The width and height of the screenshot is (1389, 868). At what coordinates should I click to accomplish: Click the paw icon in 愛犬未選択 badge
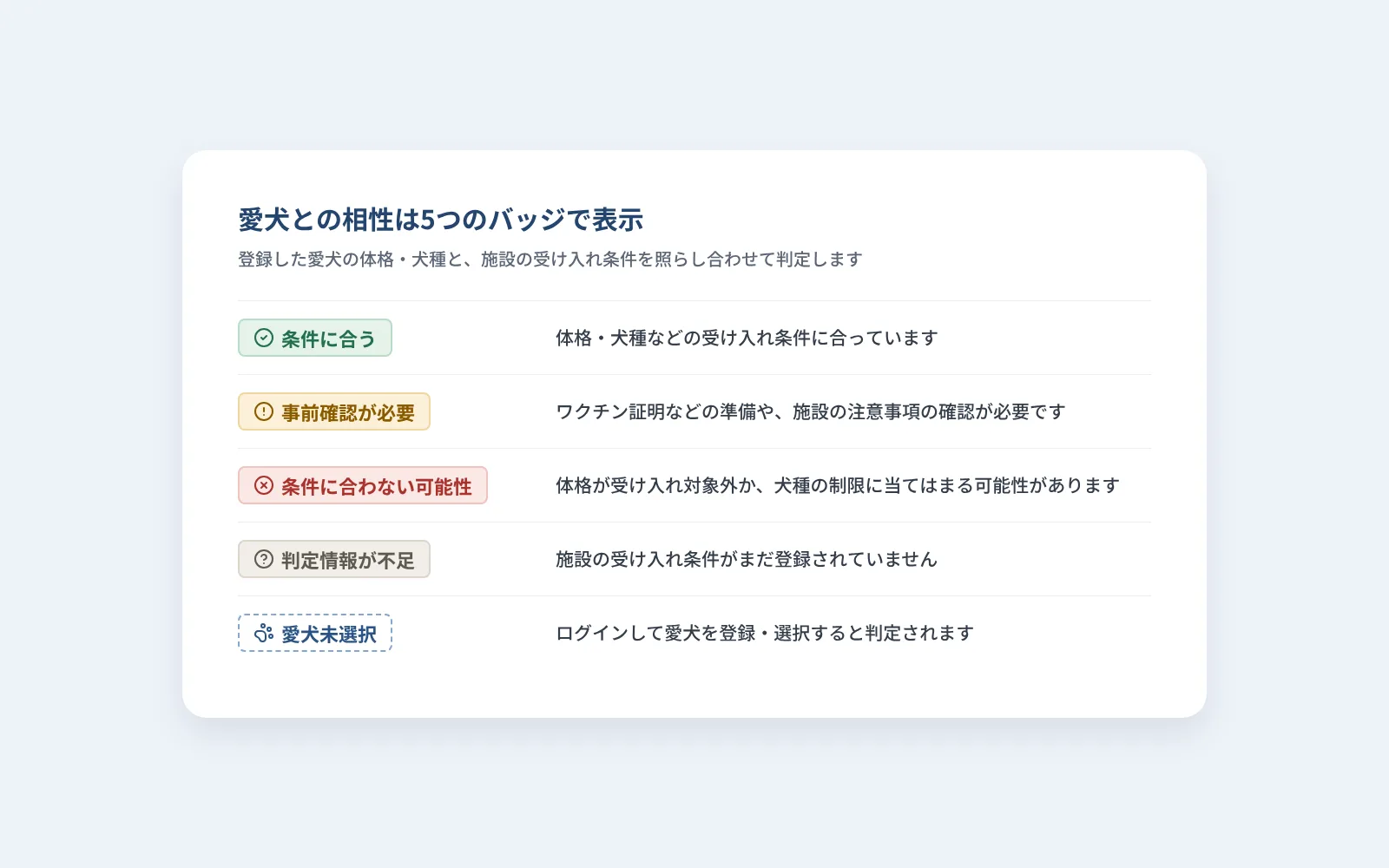tap(264, 633)
